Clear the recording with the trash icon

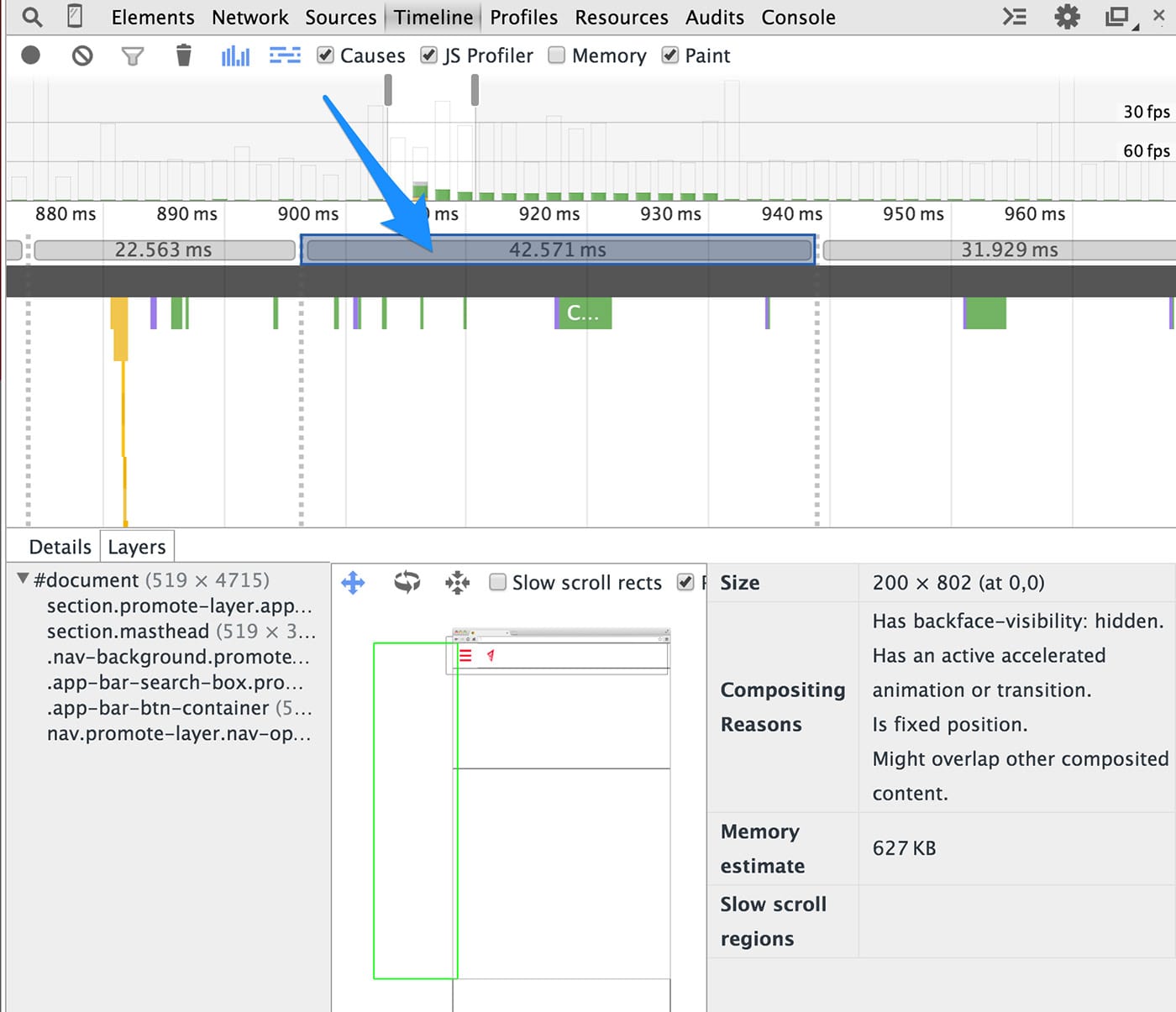184,55
